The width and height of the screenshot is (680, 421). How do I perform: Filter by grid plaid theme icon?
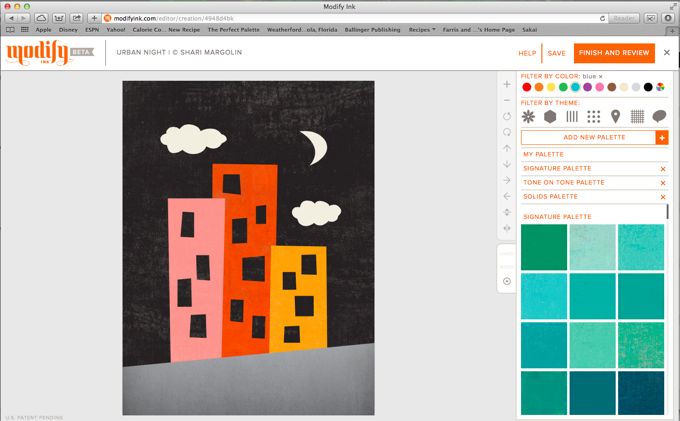pos(637,116)
